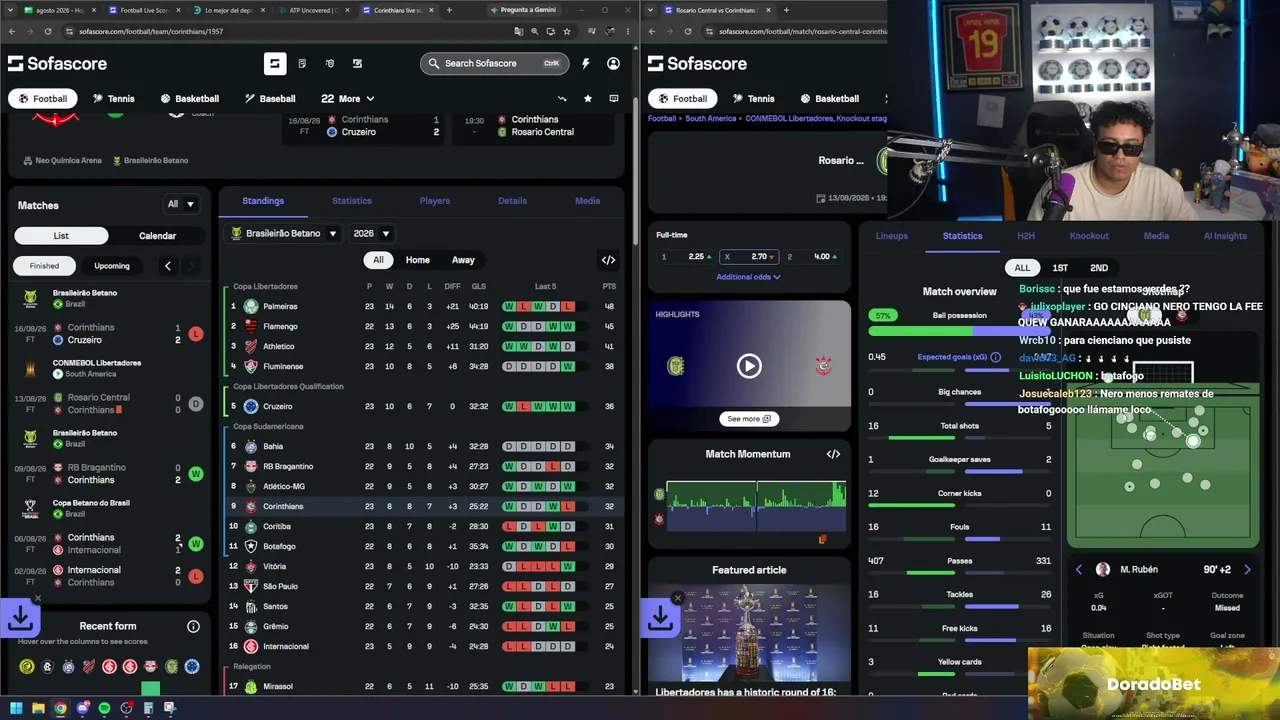Viewport: 1280px width, 720px height.
Task: Expand the 22 More sports dropdown
Action: tap(348, 99)
